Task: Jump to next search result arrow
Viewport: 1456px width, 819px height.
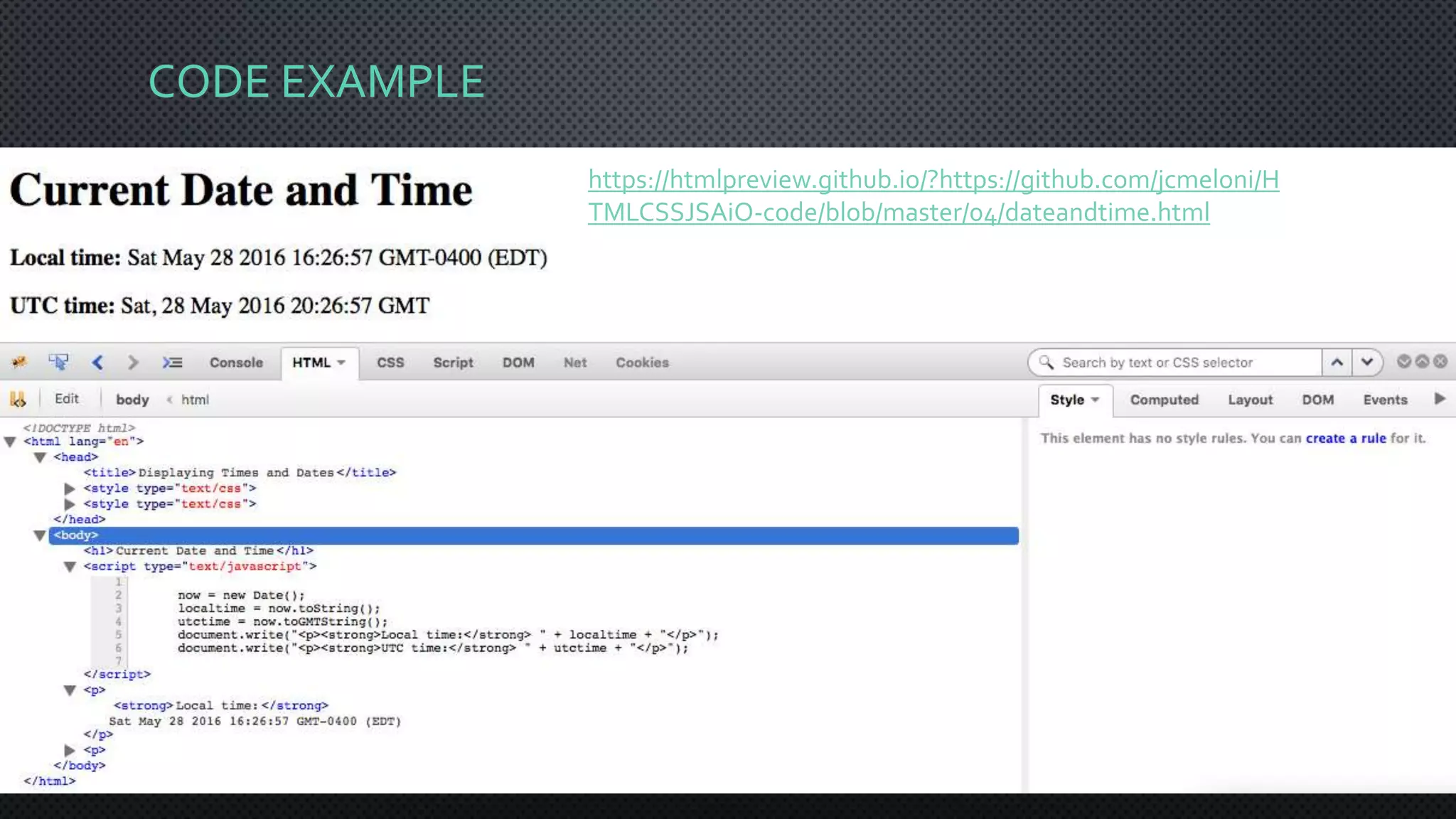Action: pyautogui.click(x=1366, y=363)
